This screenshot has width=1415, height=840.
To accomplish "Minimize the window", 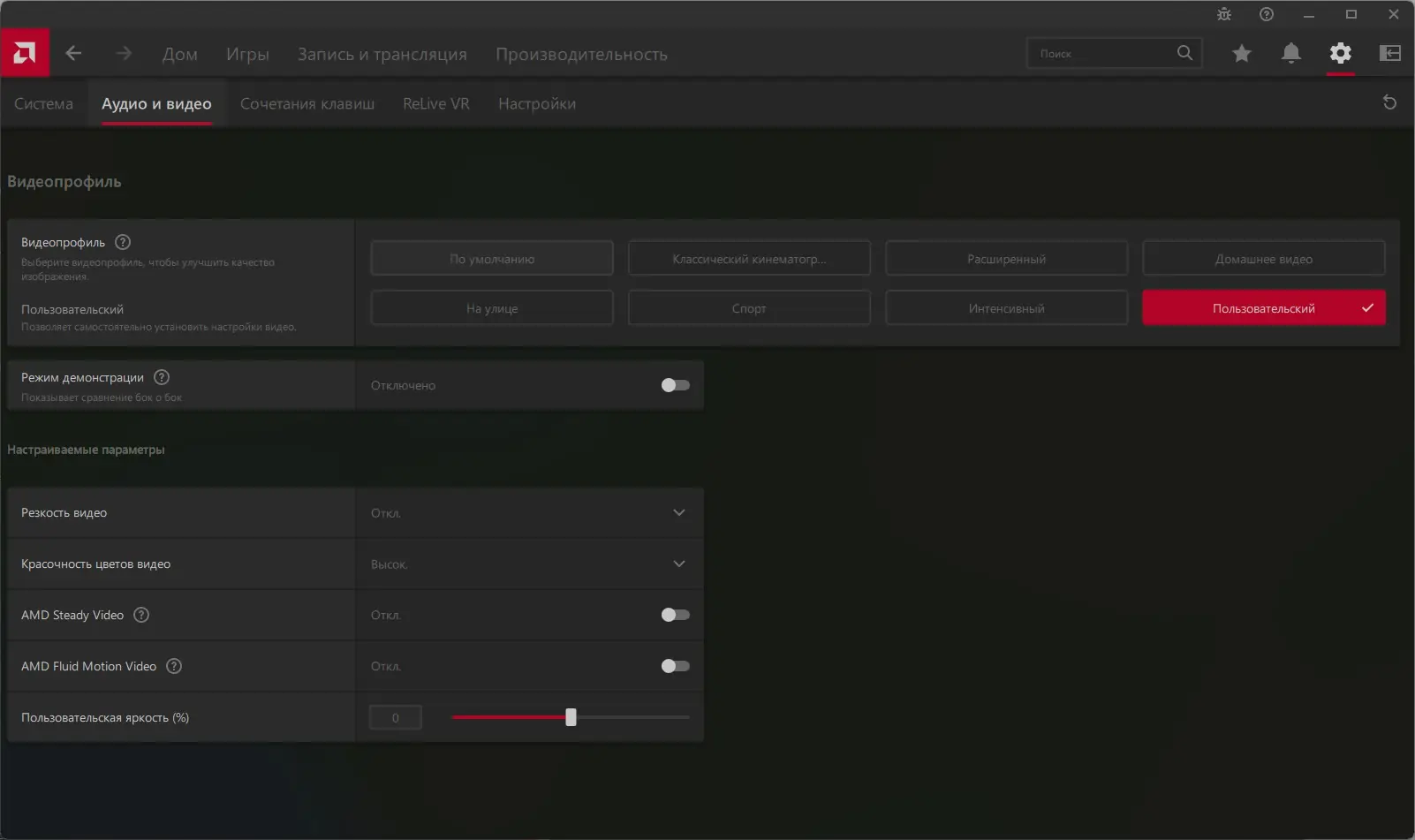I will pos(1309,14).
